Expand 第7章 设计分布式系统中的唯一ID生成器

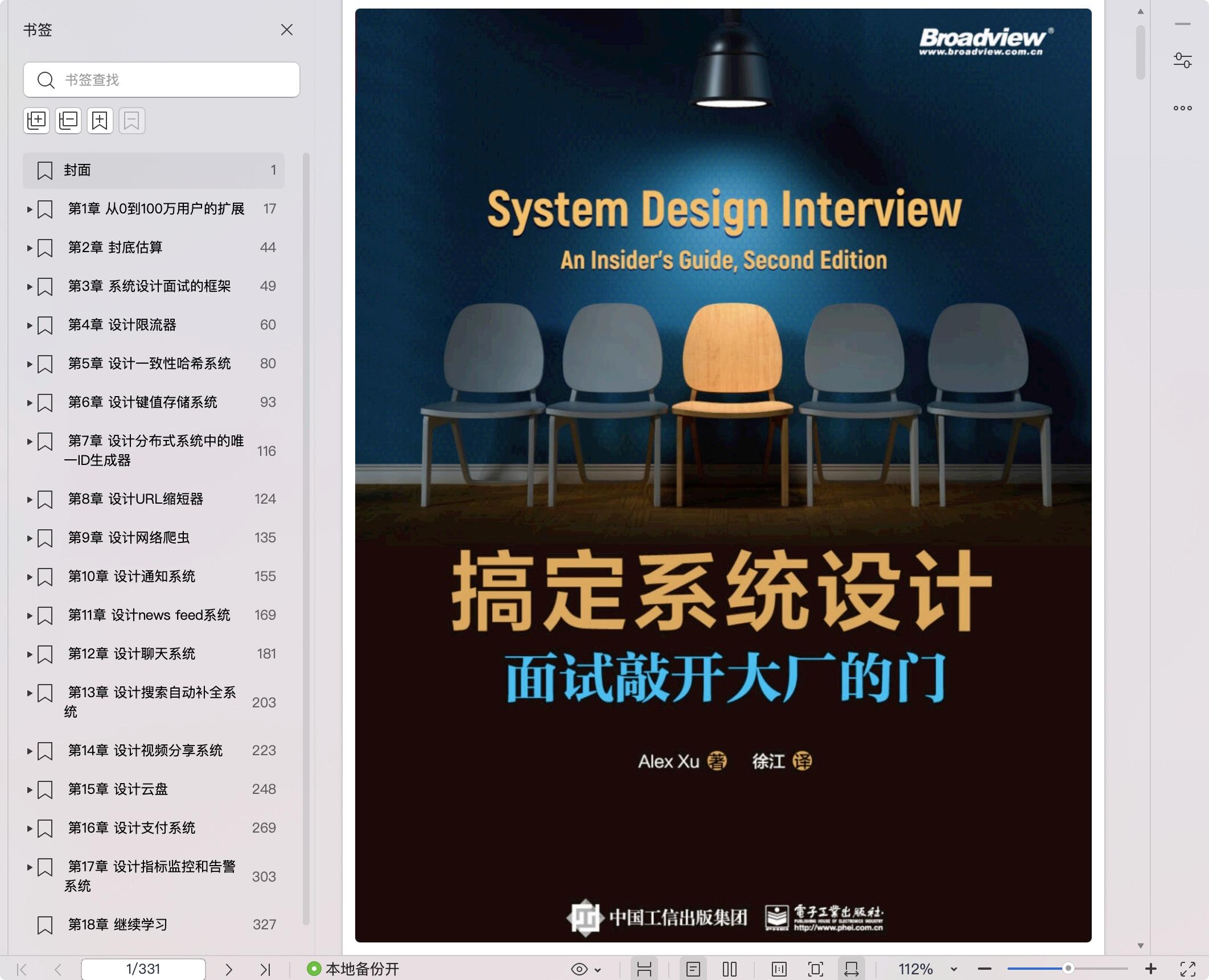30,442
